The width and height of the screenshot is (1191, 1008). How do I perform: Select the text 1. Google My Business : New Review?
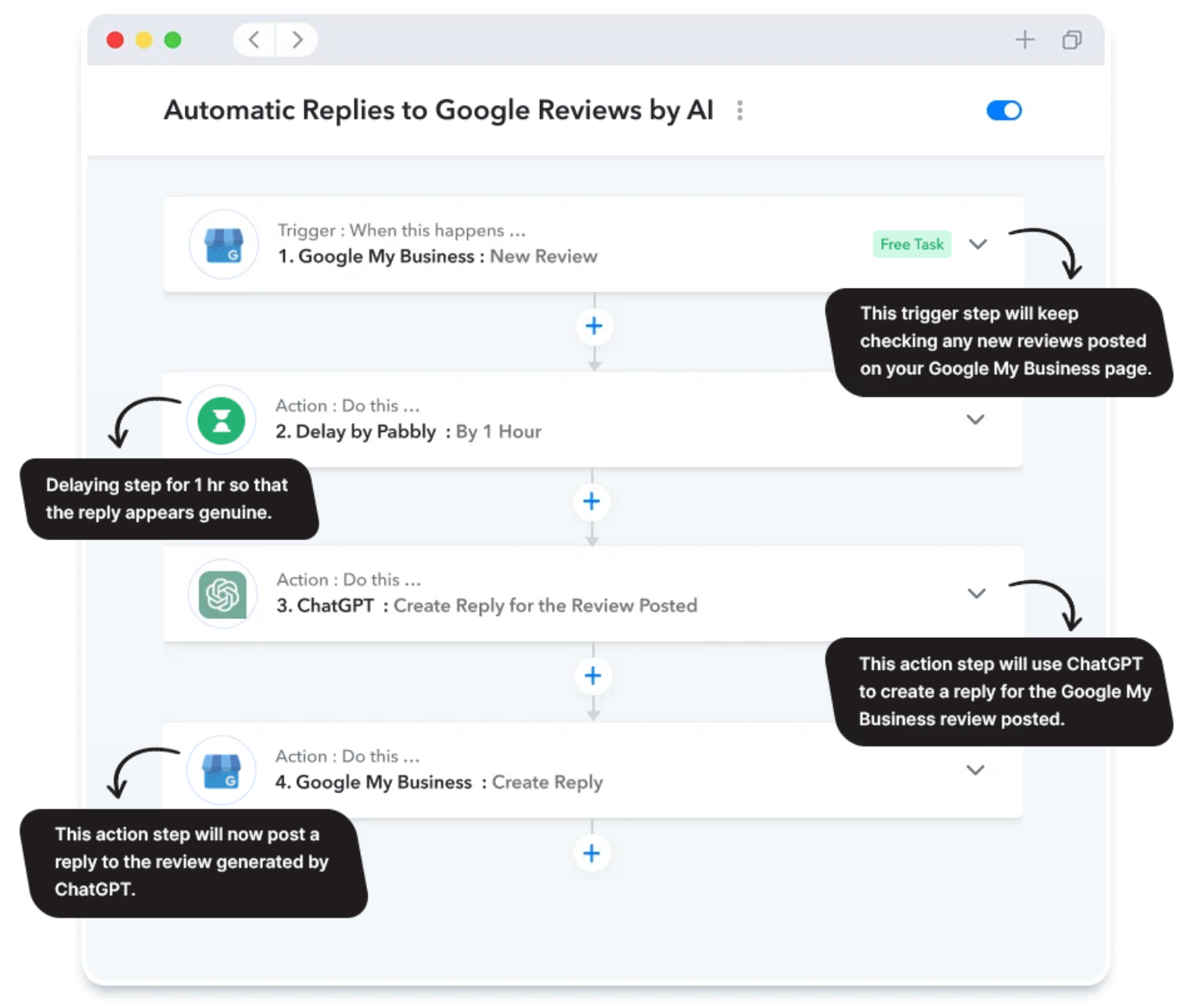pos(437,257)
